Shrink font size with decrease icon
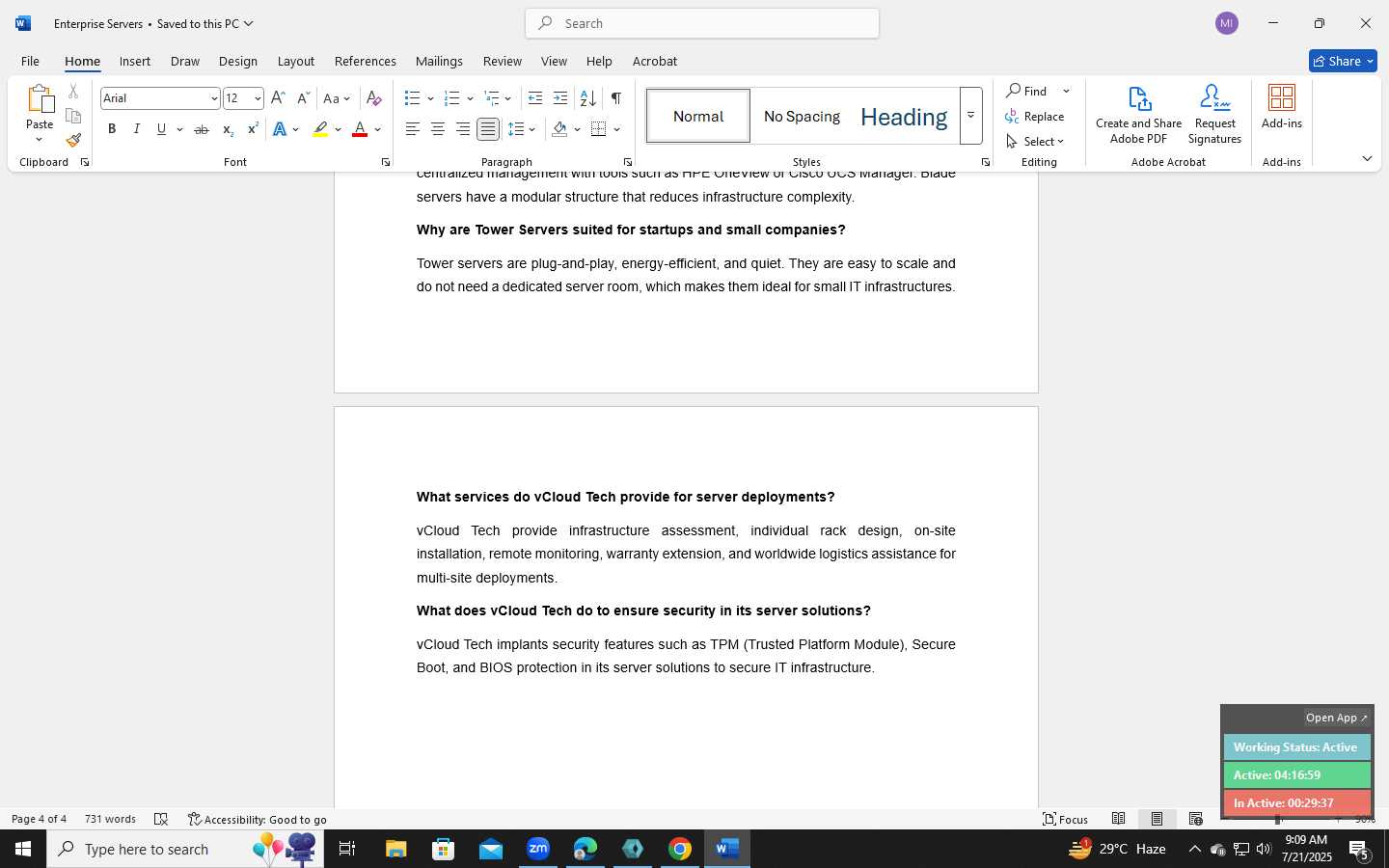The height and width of the screenshot is (868, 1389). pos(303,98)
